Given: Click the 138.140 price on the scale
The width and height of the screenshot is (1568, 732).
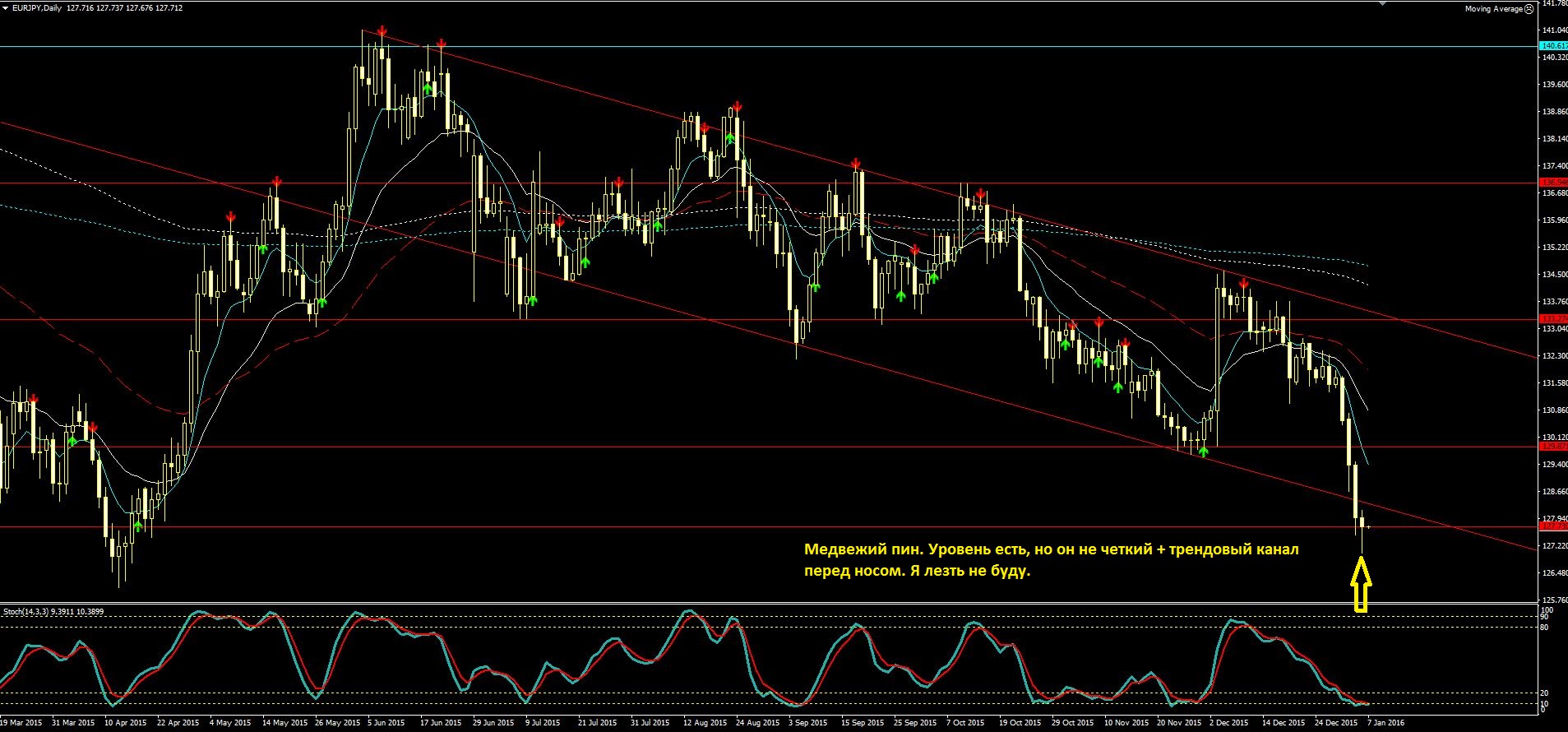Looking at the screenshot, I should coord(1554,139).
